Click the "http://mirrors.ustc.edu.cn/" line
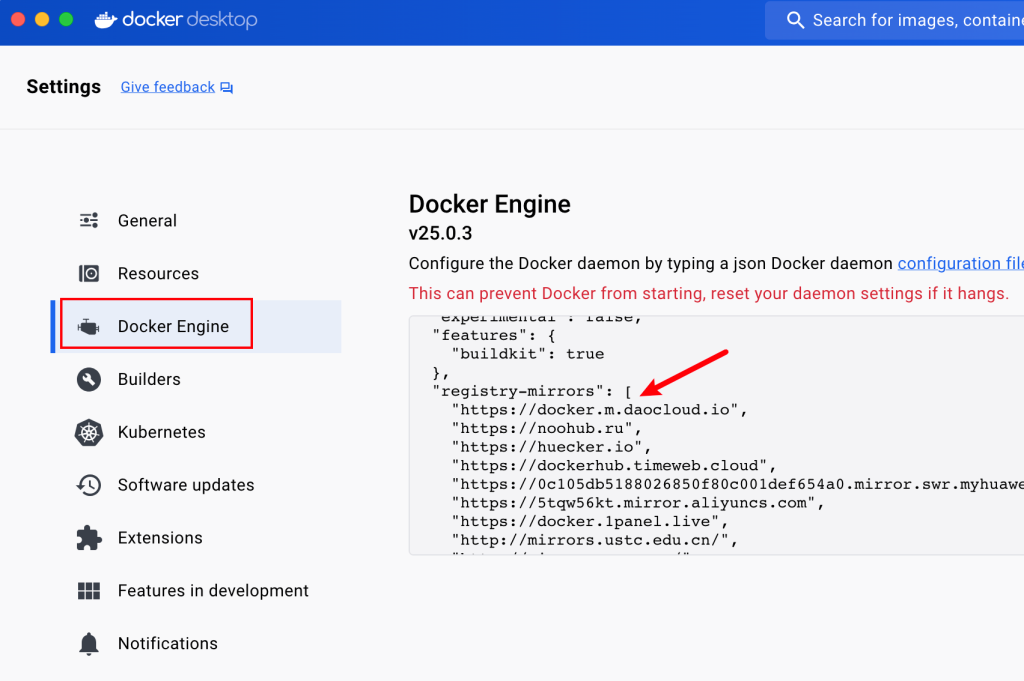Viewport: 1024px width, 681px height. [594, 541]
